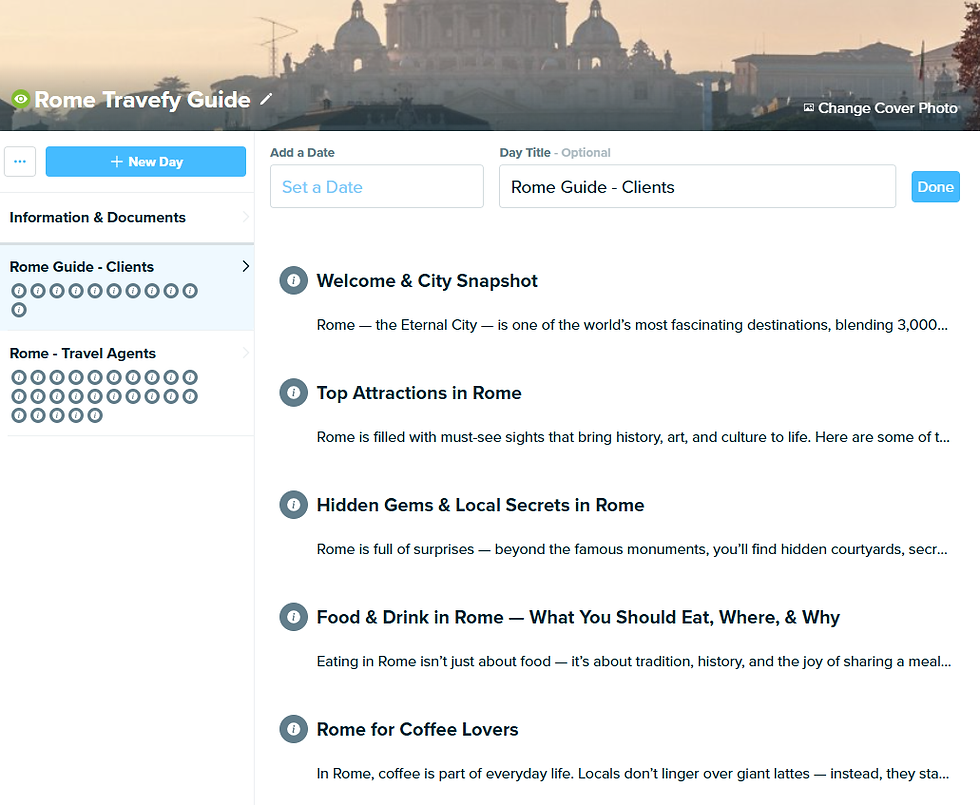980x805 pixels.
Task: Click Set a Date field
Action: pos(377,186)
